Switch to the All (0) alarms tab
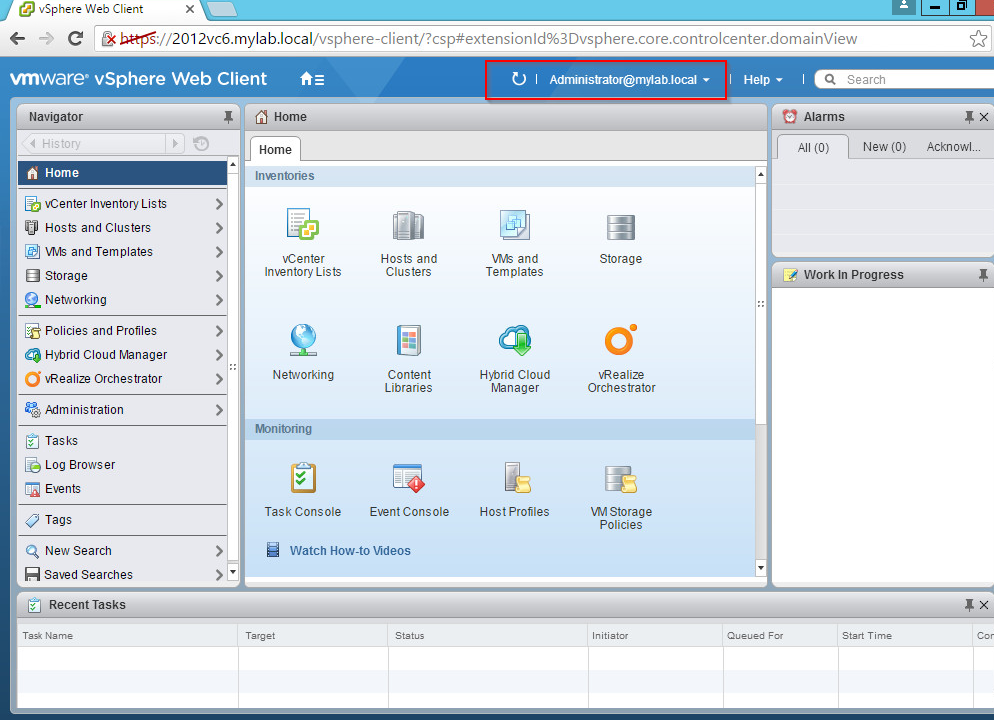Viewport: 994px width, 720px height. click(813, 147)
